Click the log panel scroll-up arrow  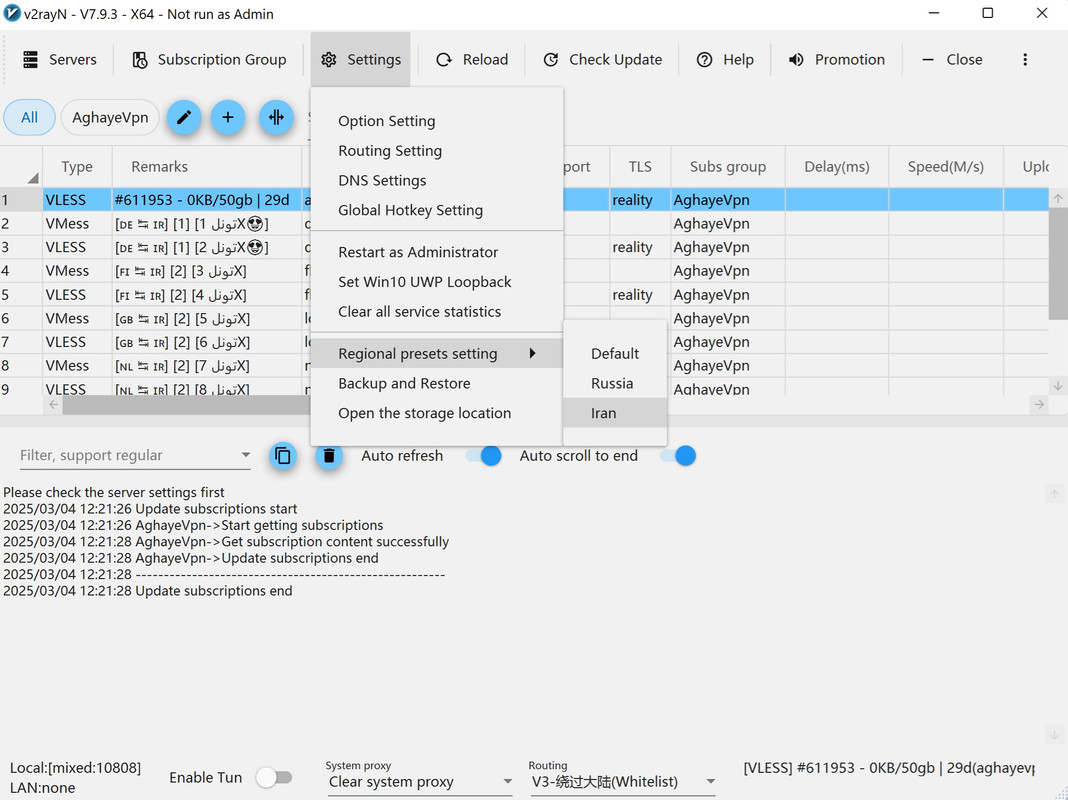1054,494
